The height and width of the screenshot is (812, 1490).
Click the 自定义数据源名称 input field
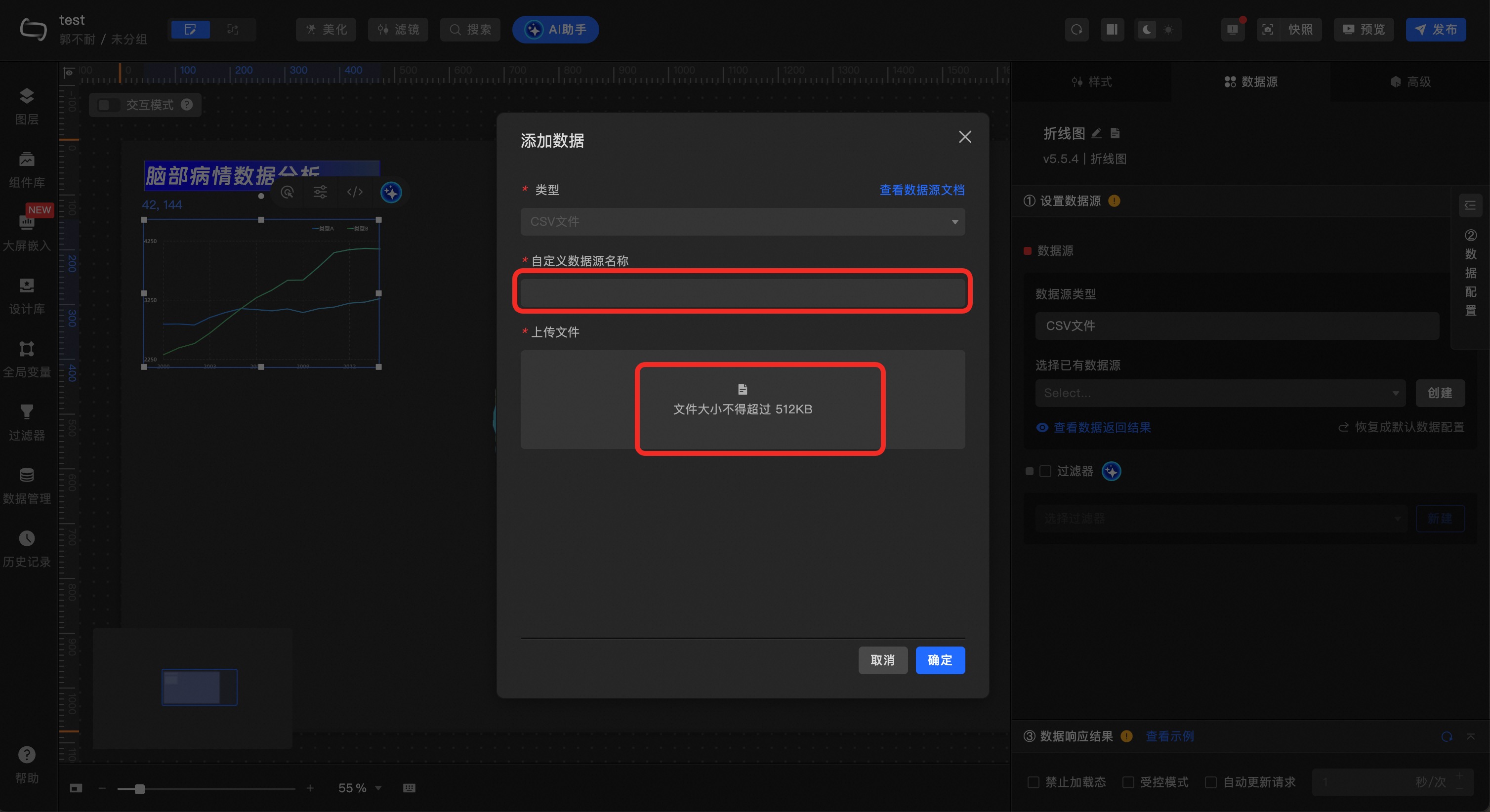point(742,292)
